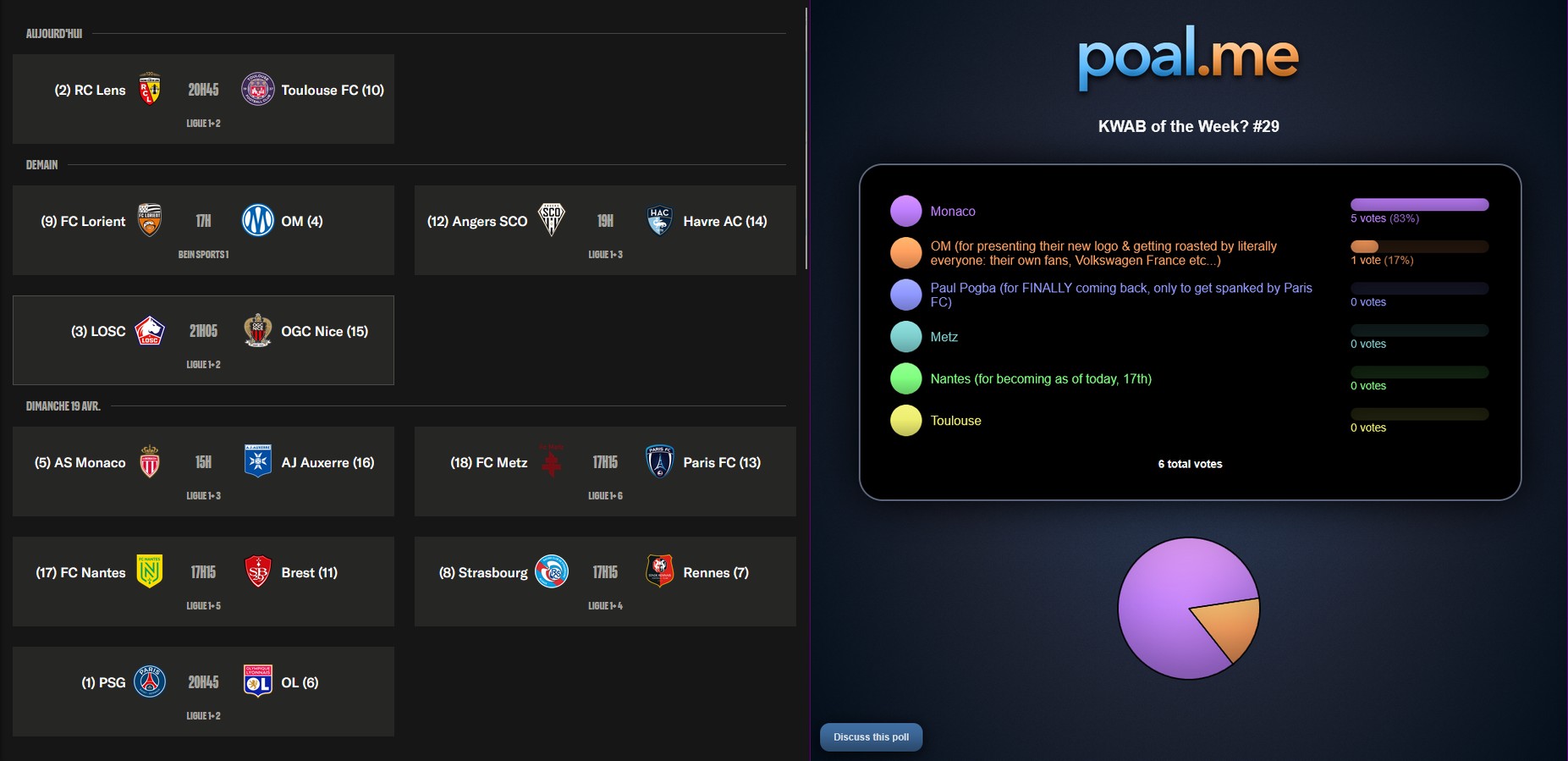Click the OM club logo

pyautogui.click(x=258, y=220)
